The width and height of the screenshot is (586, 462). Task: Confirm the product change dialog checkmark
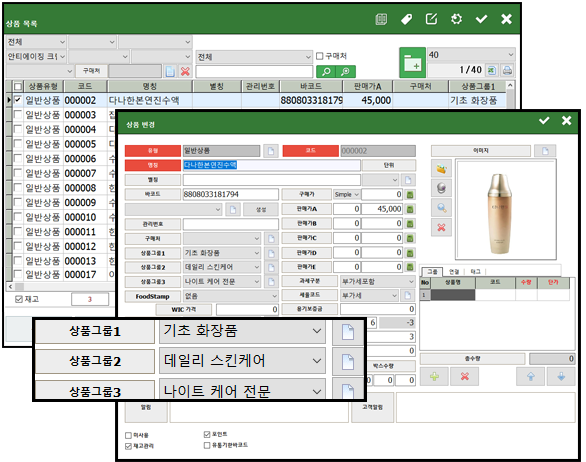544,120
